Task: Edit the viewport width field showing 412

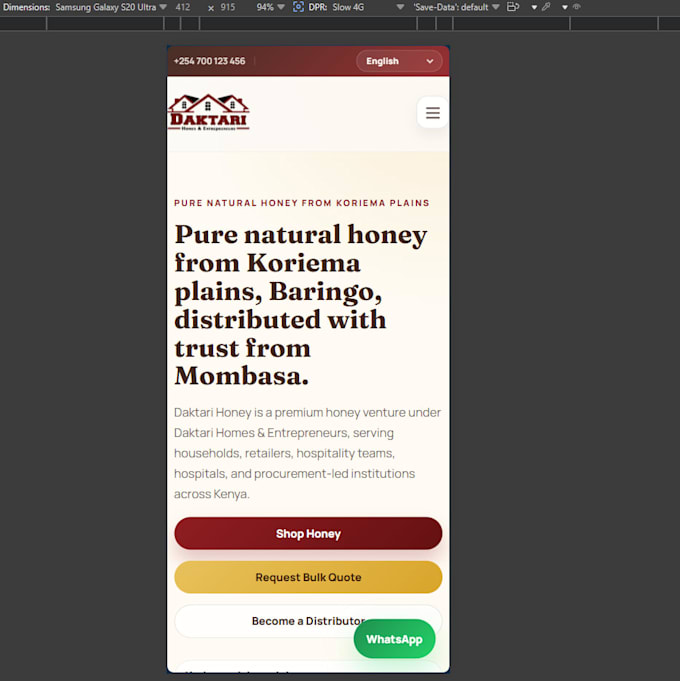Action: [183, 7]
